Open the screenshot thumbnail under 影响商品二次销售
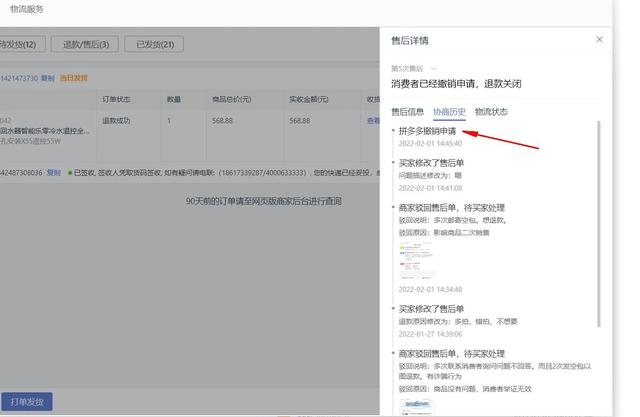This screenshot has width=640, height=417. pos(415,260)
